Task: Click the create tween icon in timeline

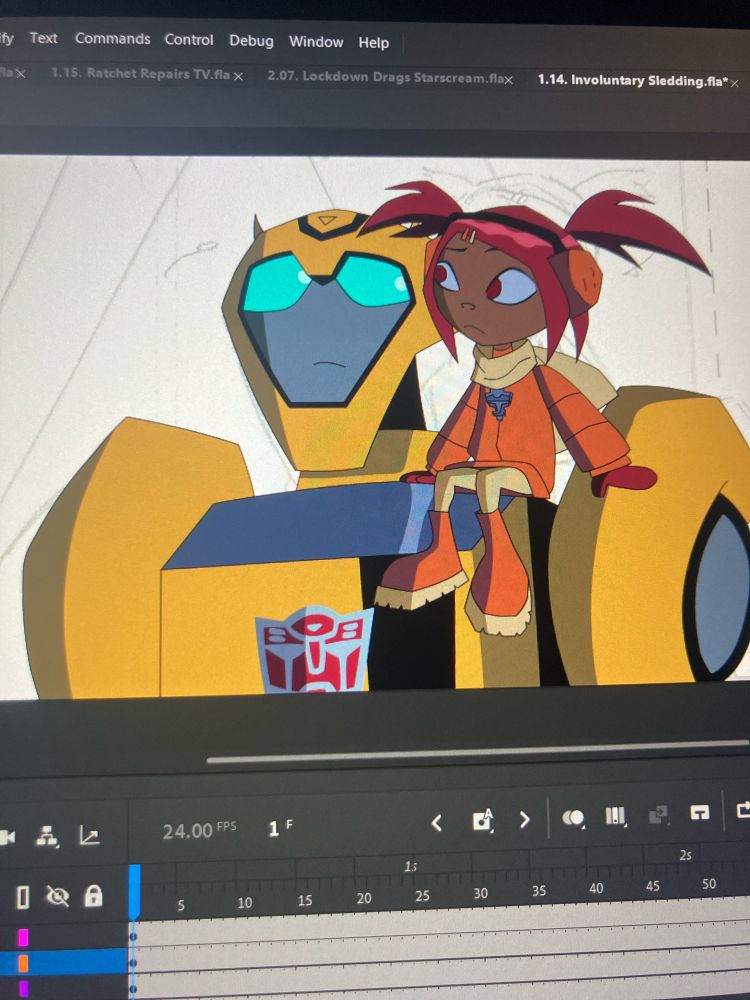Action: point(658,814)
